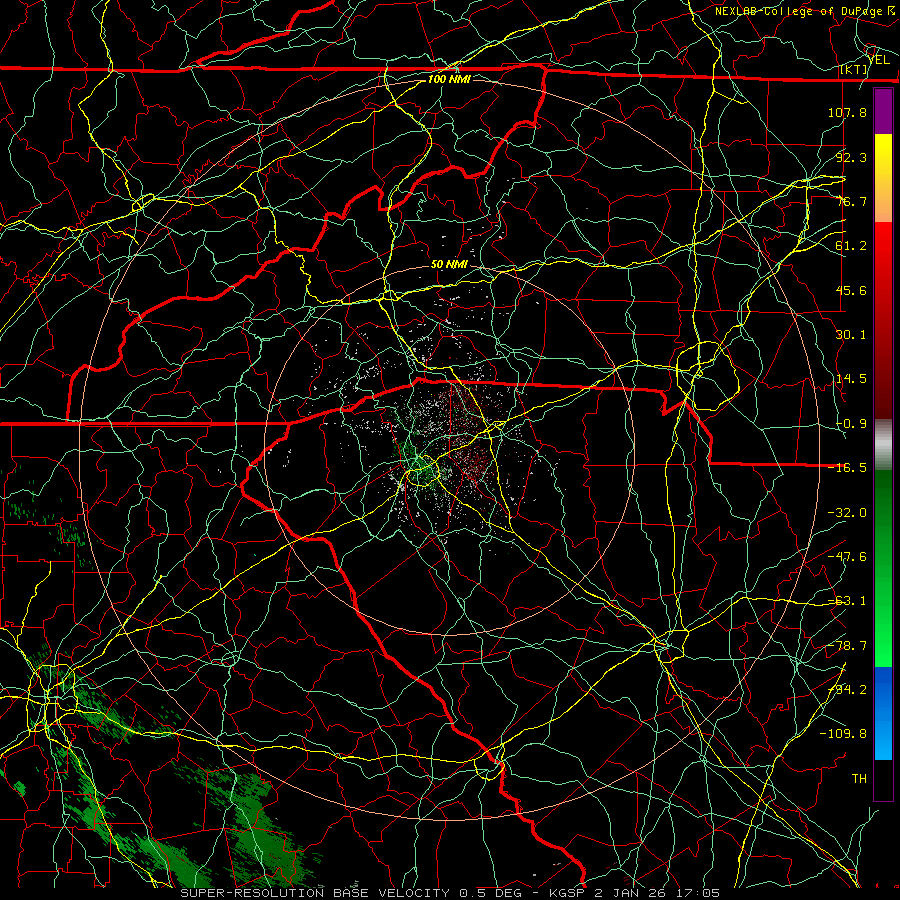
Task: Pick the gray near-zero segment of the color bar
Action: tap(883, 445)
